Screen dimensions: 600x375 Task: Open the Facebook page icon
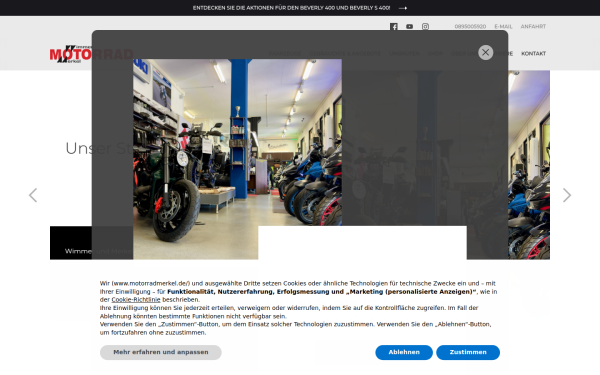[x=394, y=26]
